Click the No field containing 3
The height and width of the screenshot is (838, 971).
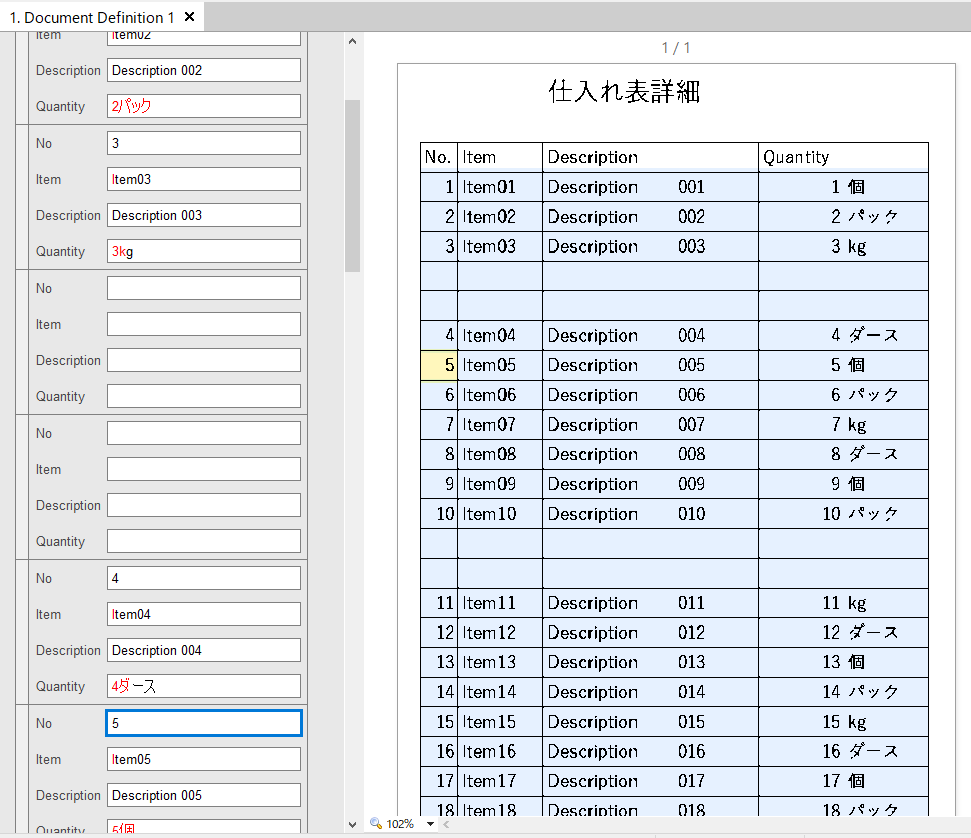(204, 143)
